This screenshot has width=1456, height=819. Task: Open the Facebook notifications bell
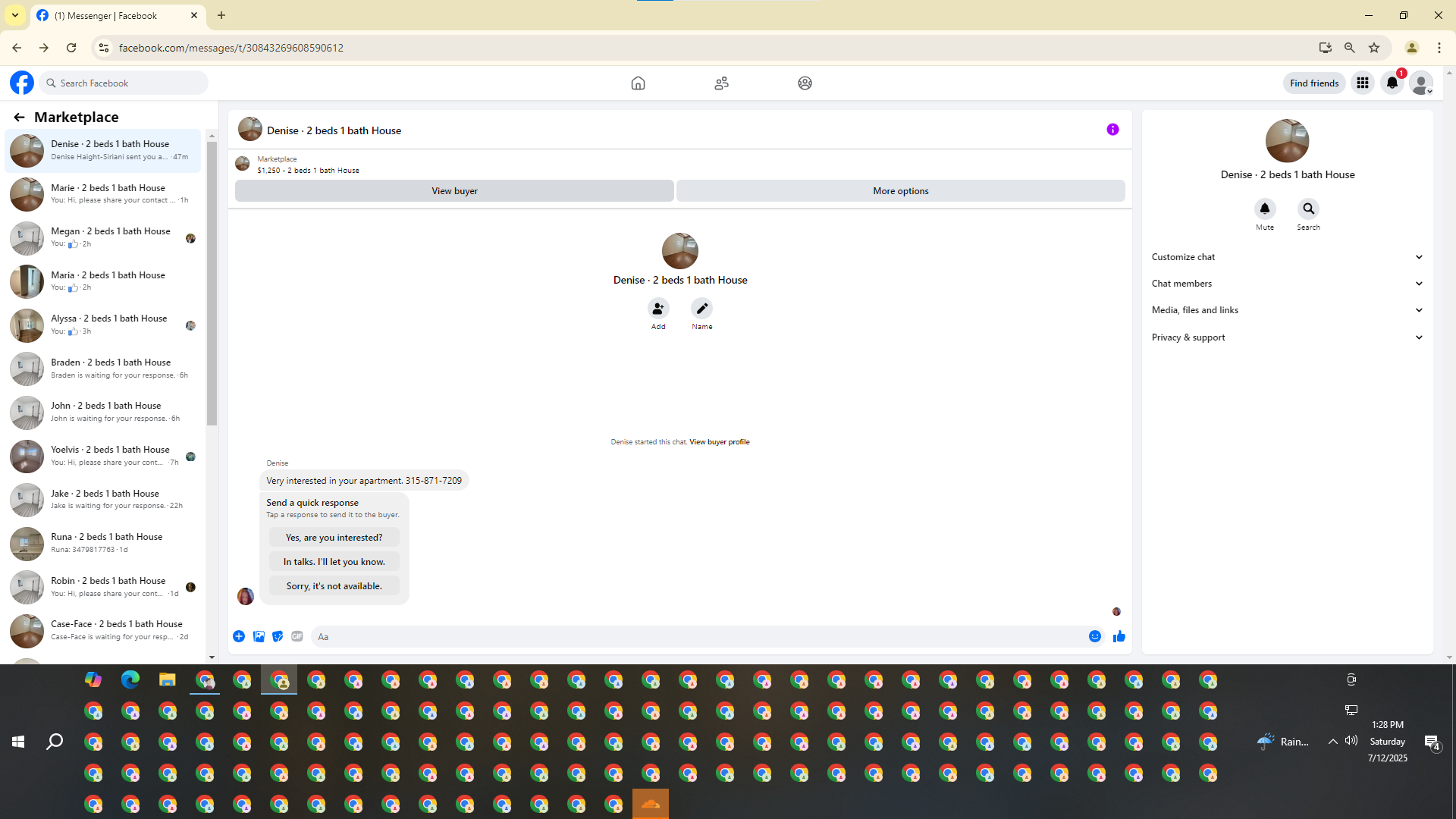click(1392, 83)
